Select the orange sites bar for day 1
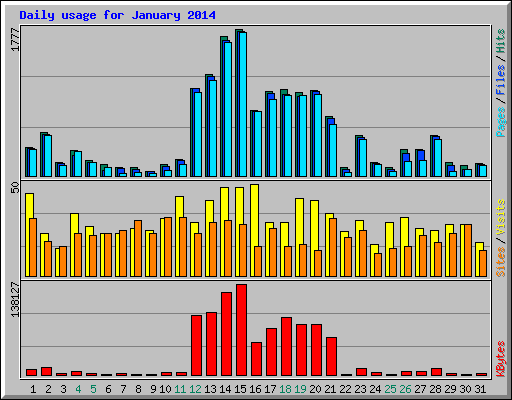512x400 pixels. tap(33, 247)
